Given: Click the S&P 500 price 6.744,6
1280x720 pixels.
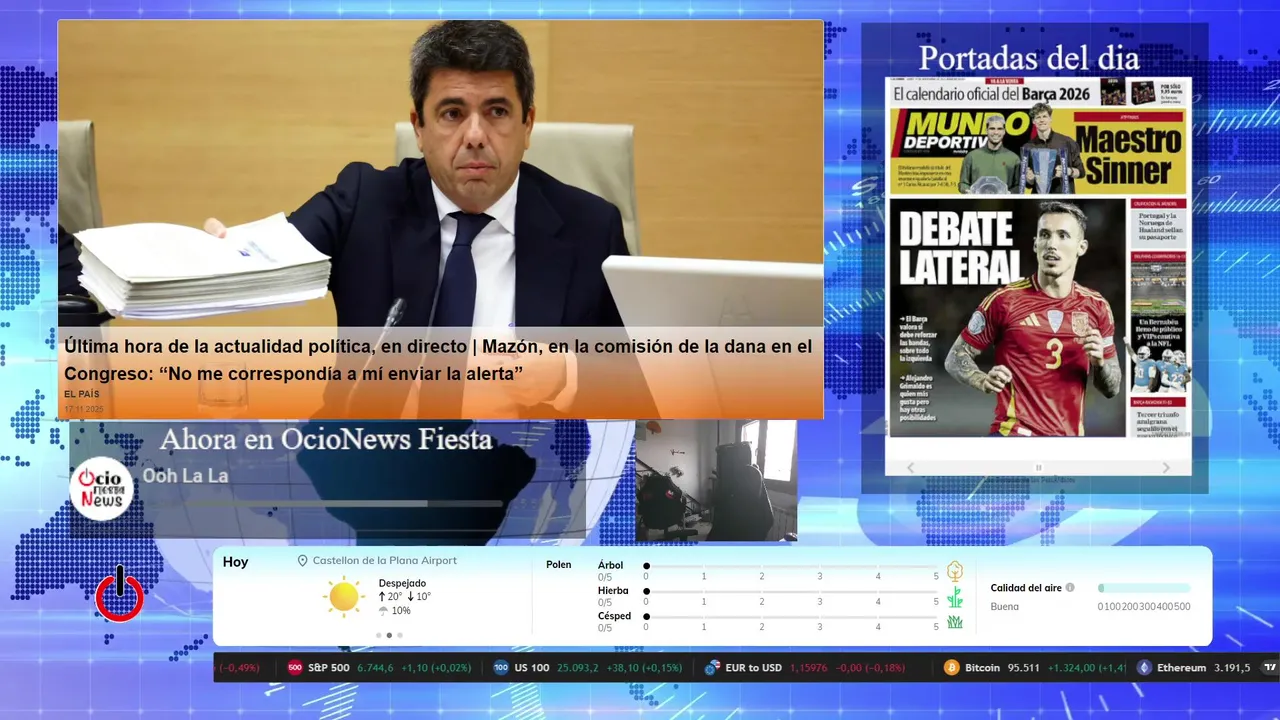Looking at the screenshot, I should point(375,668).
